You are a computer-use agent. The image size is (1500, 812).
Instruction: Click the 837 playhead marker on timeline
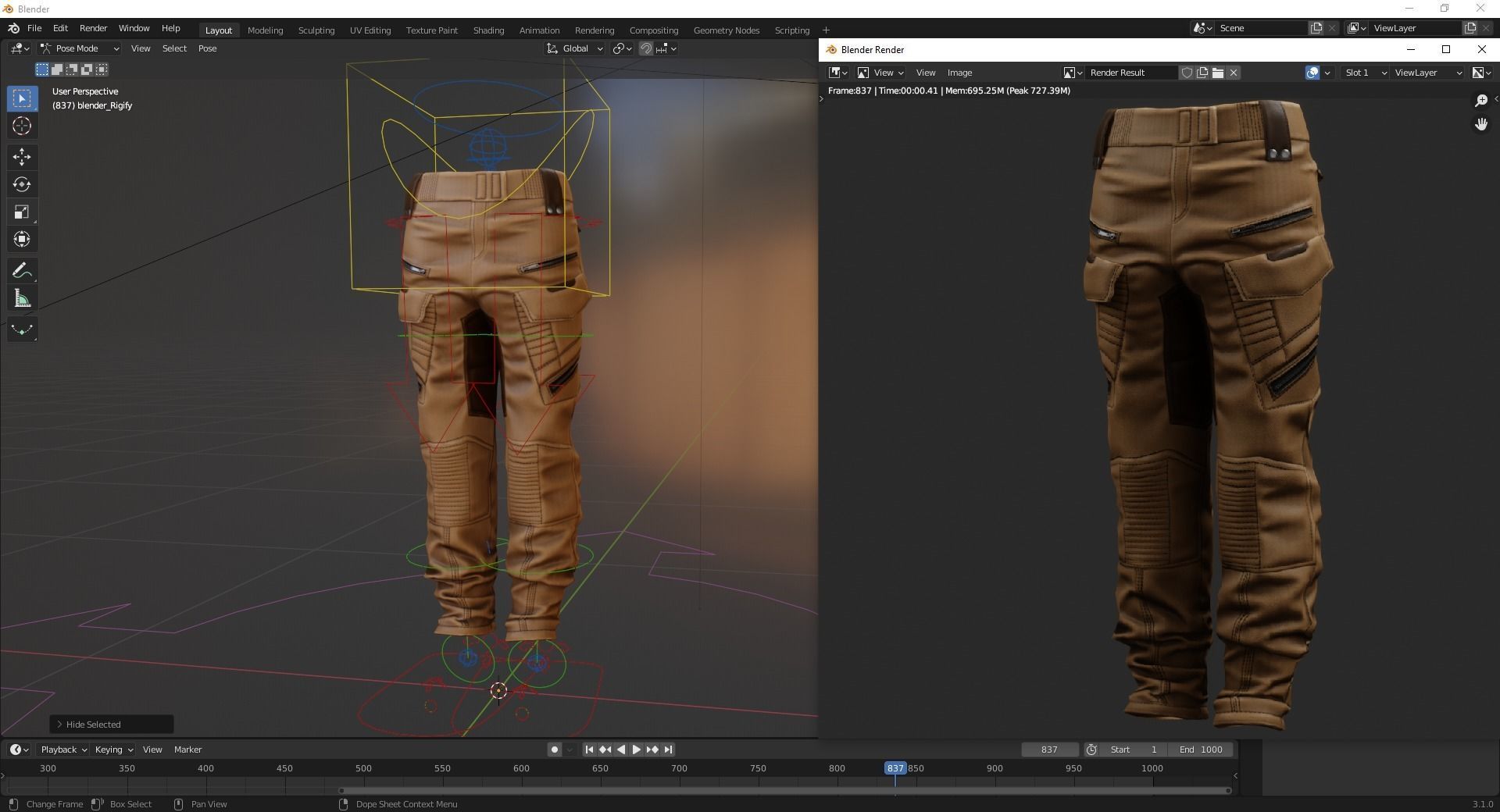pyautogui.click(x=895, y=768)
